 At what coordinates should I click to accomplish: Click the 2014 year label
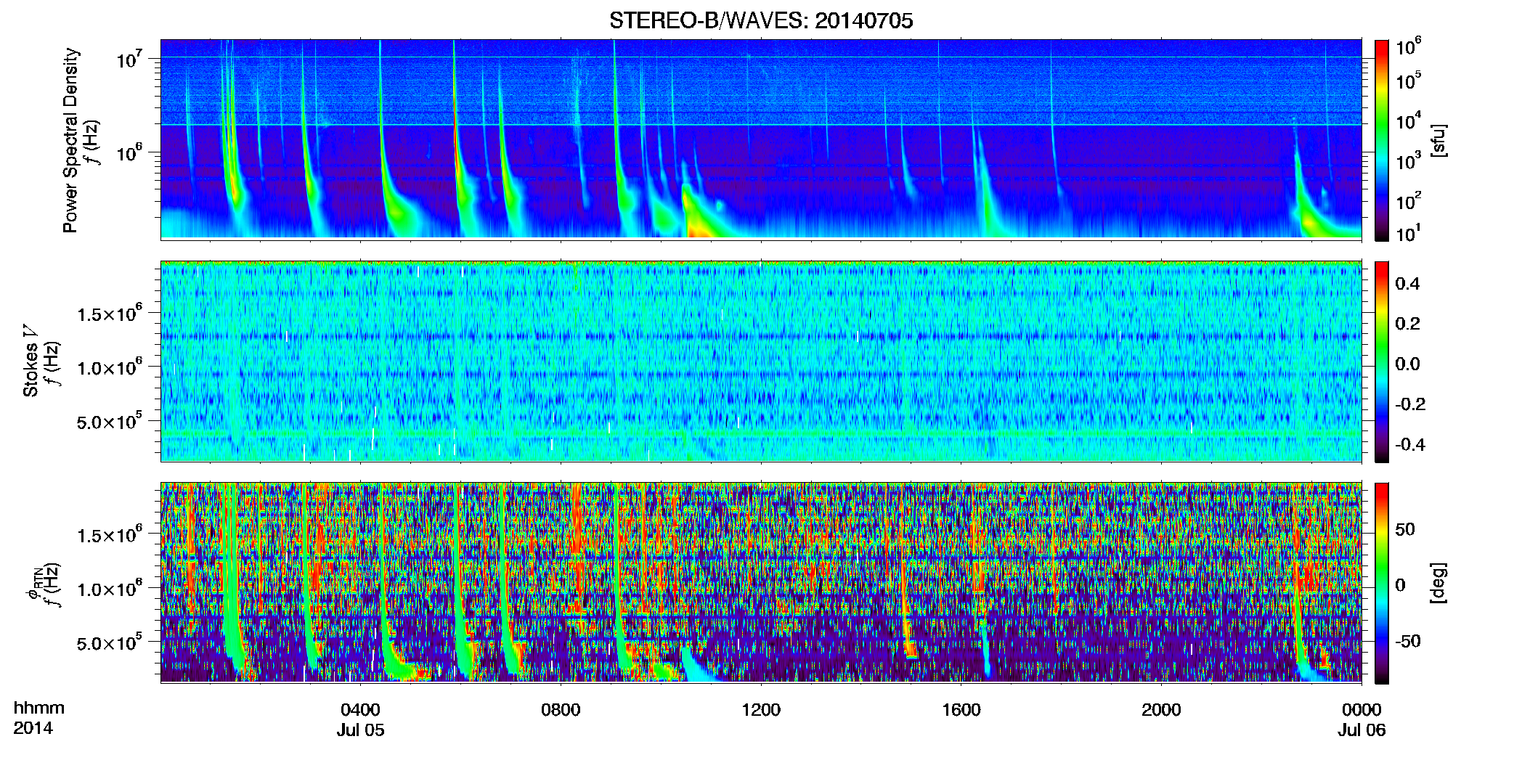pos(33,728)
